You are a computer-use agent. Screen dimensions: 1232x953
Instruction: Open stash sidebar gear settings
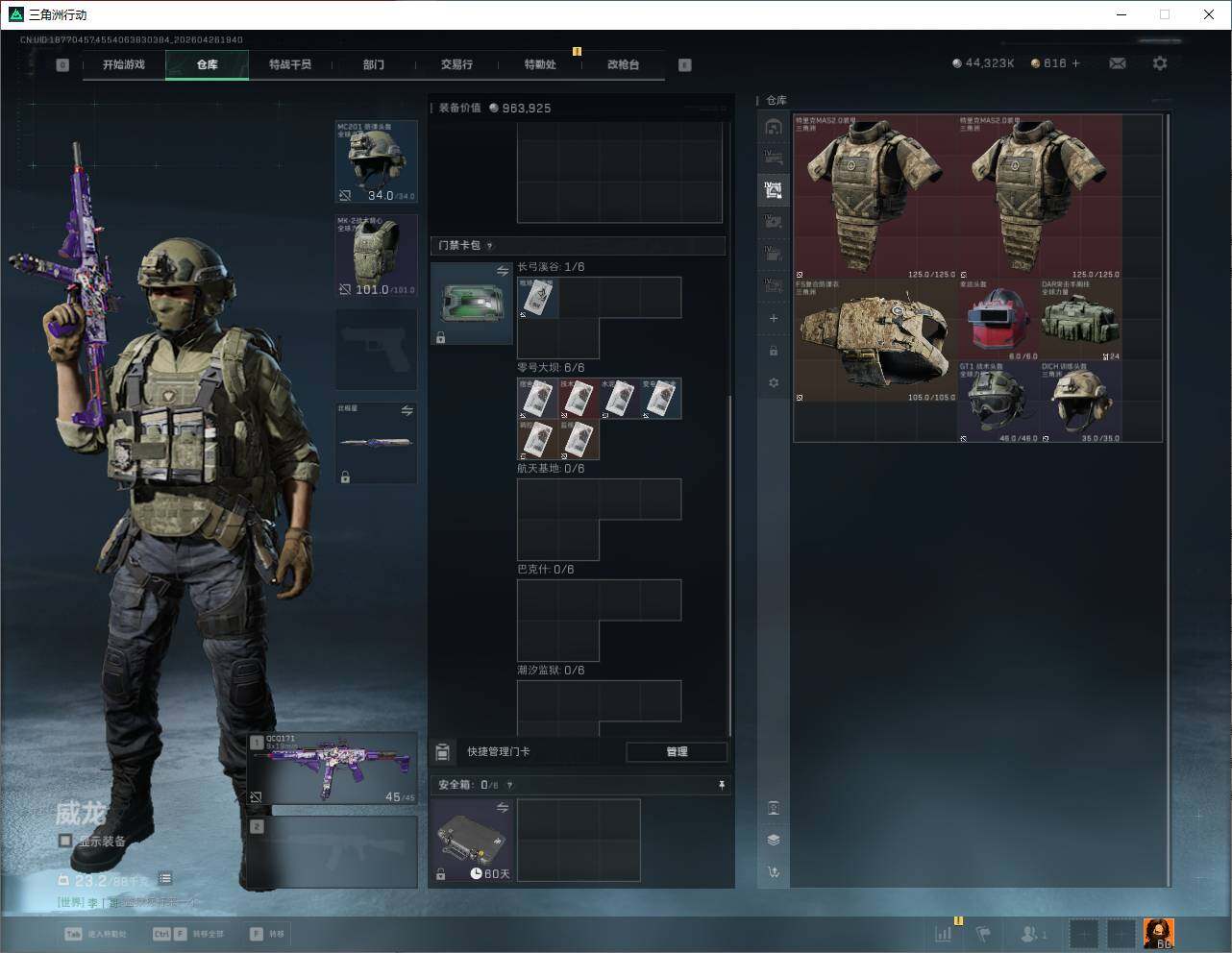pyautogui.click(x=774, y=382)
